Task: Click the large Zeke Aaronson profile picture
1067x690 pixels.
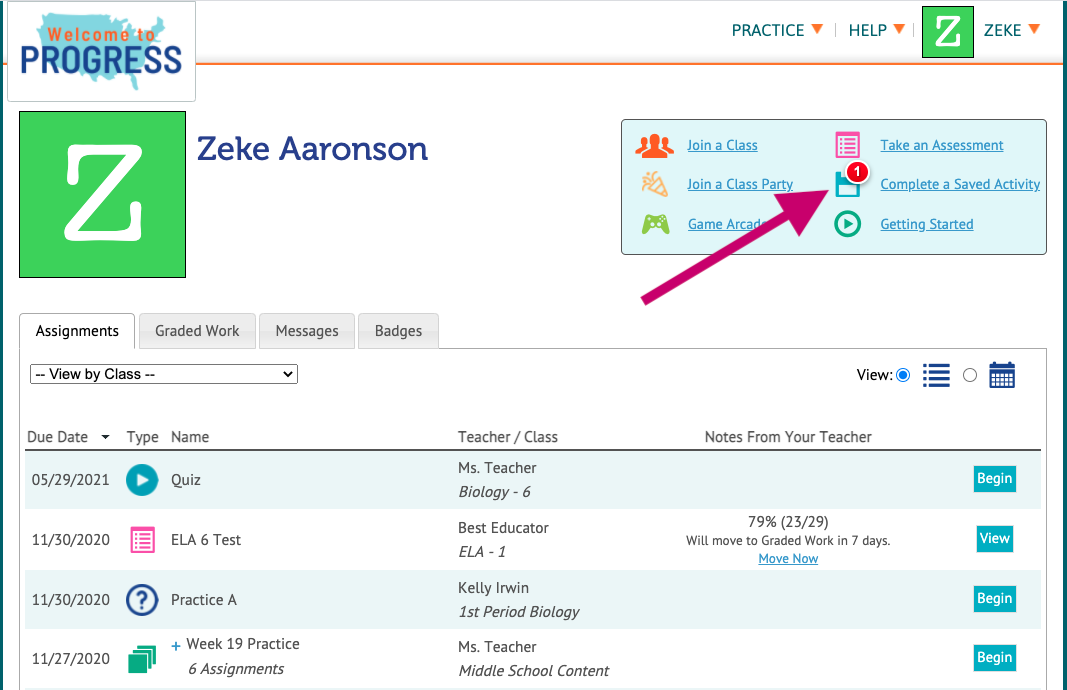Action: [103, 195]
